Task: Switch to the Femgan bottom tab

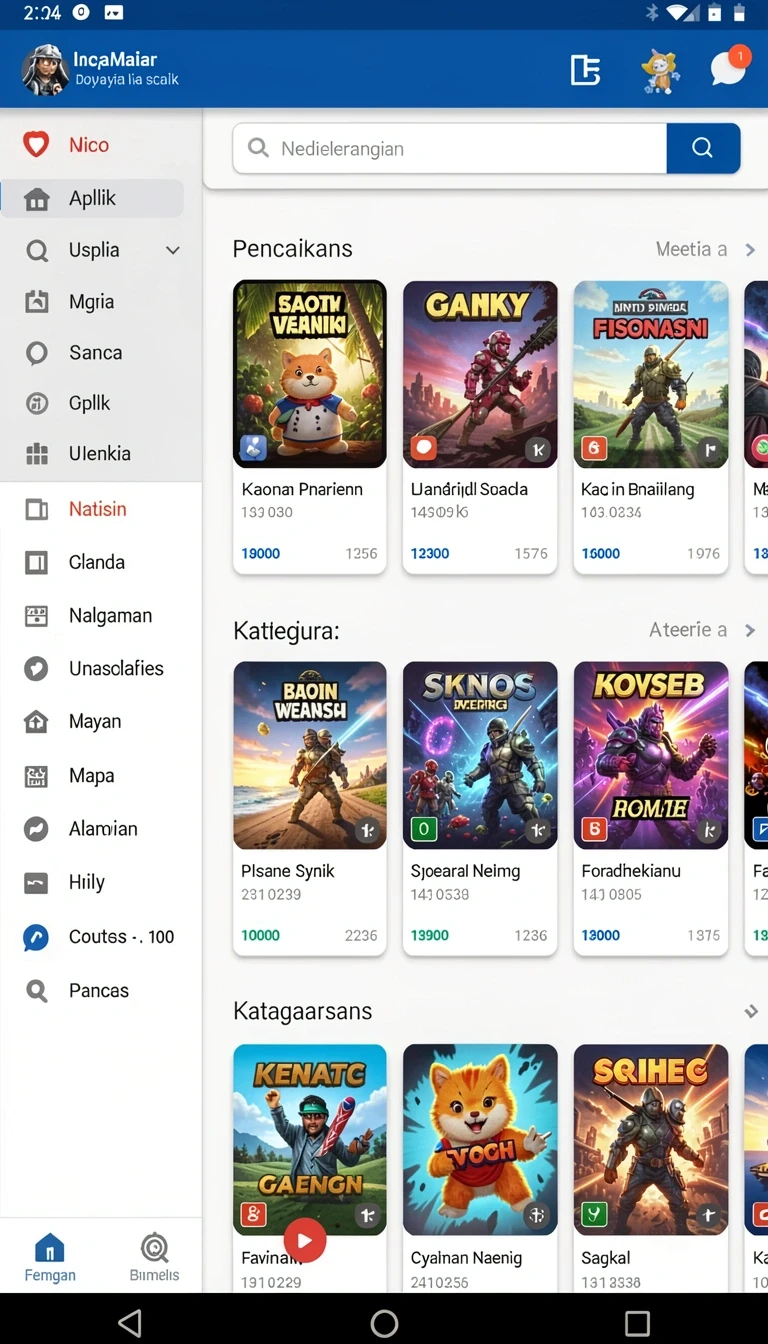Action: [x=50, y=1257]
